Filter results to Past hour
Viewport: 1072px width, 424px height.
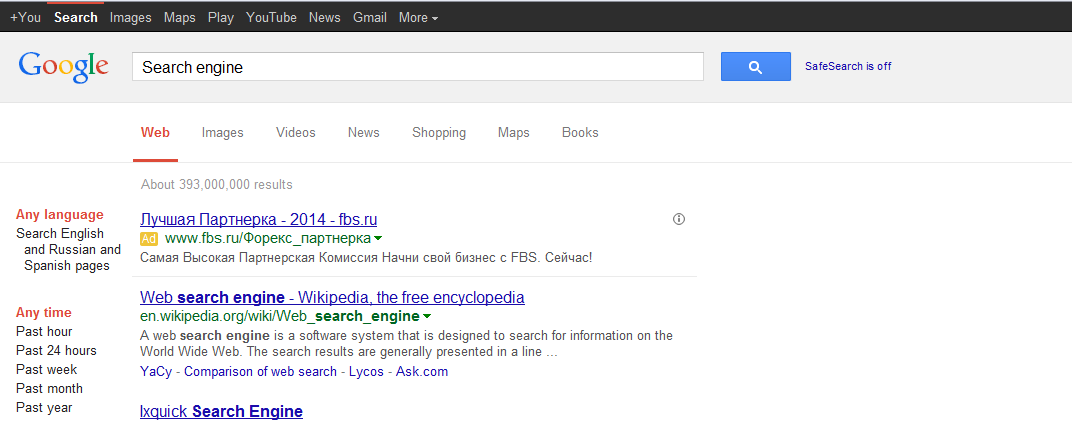point(44,332)
